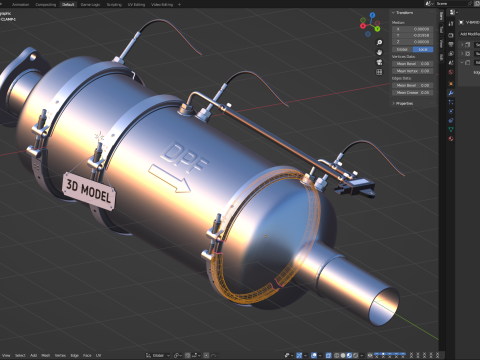Open the Object properties tab icon
Image resolution: width=480 pixels, height=360 pixels.
coord(451,84)
